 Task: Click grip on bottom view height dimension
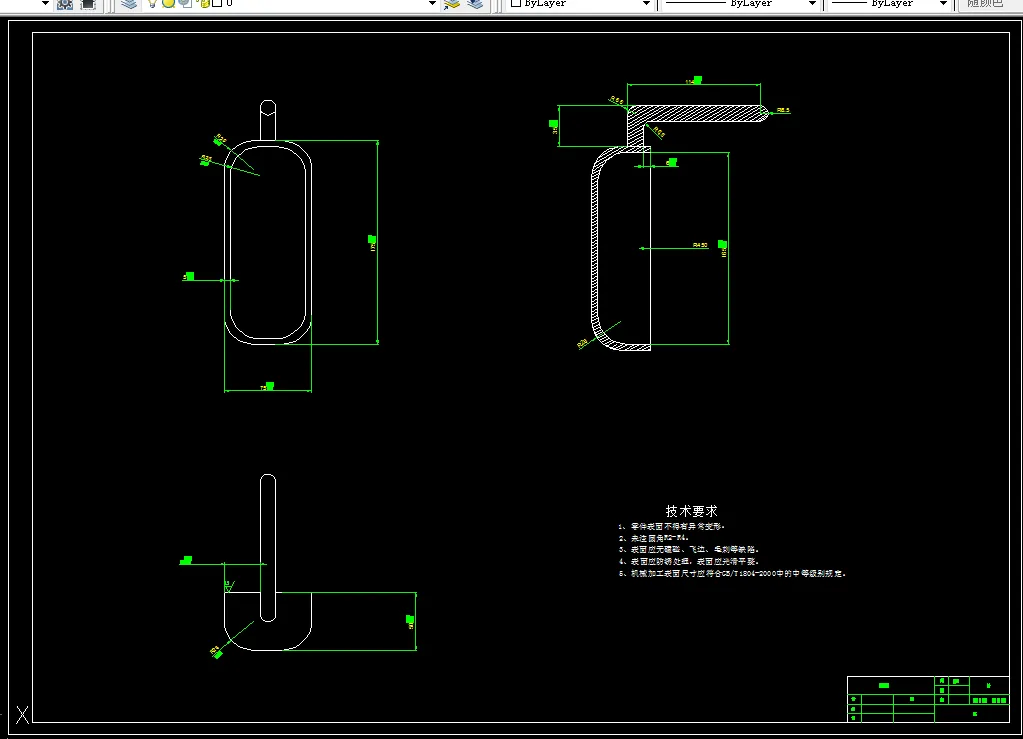click(x=410, y=619)
